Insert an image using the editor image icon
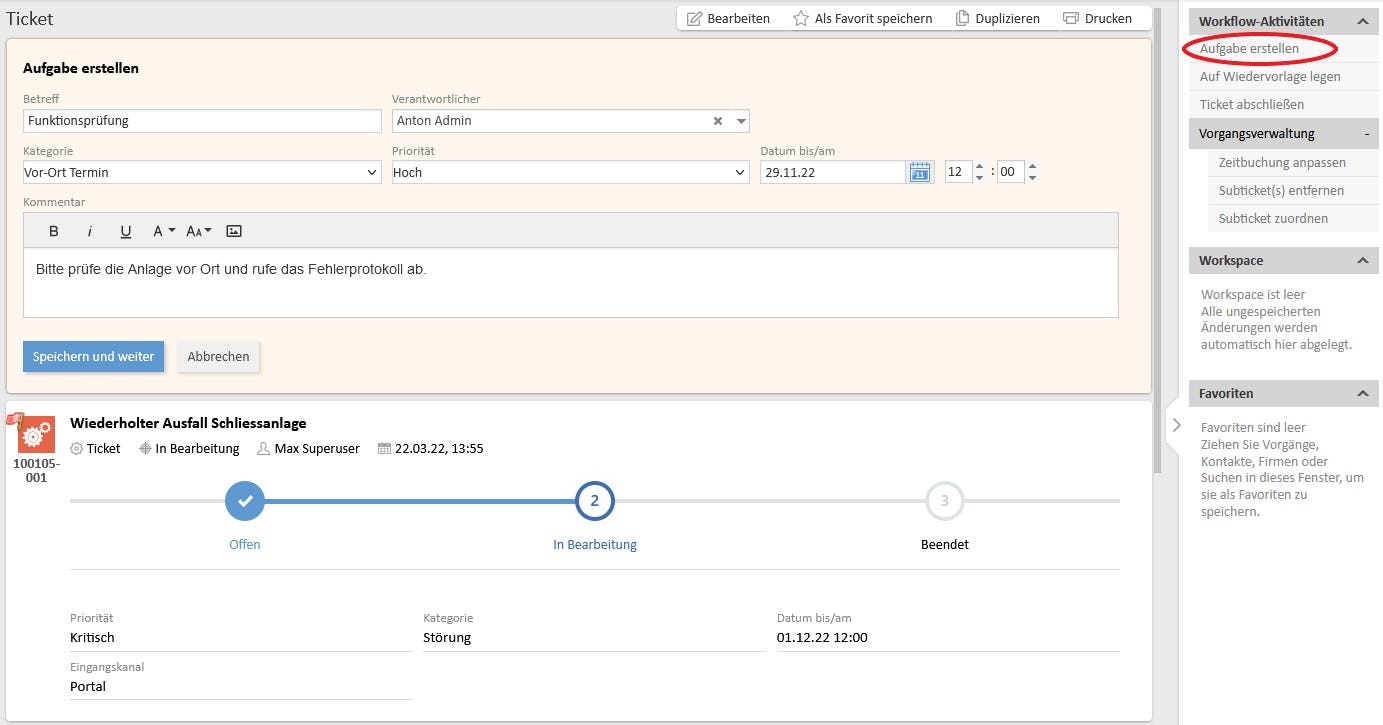Screen dimensions: 1383x725 tap(232, 231)
